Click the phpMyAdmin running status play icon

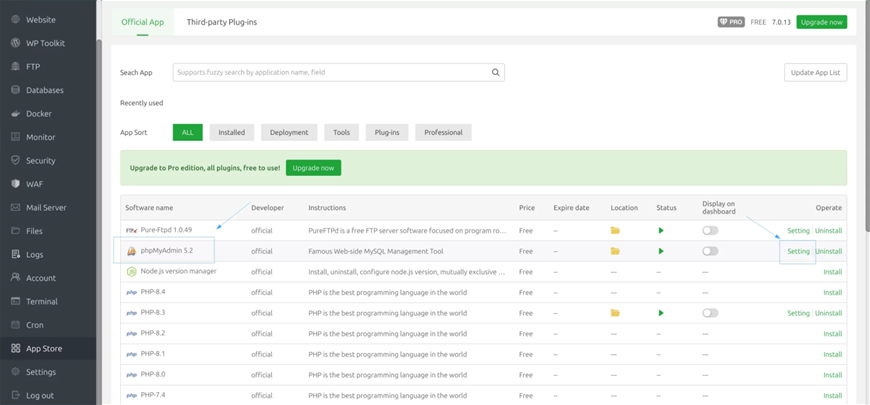(661, 251)
